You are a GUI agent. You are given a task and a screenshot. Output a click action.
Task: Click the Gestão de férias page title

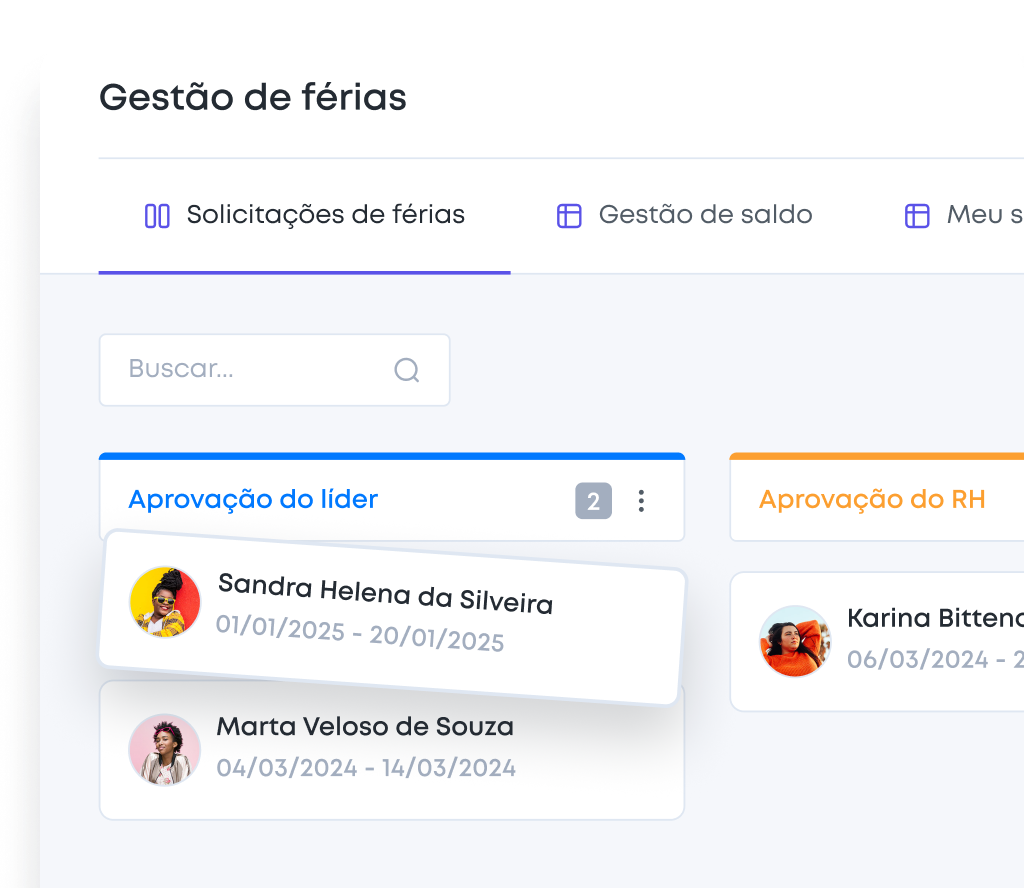(253, 98)
